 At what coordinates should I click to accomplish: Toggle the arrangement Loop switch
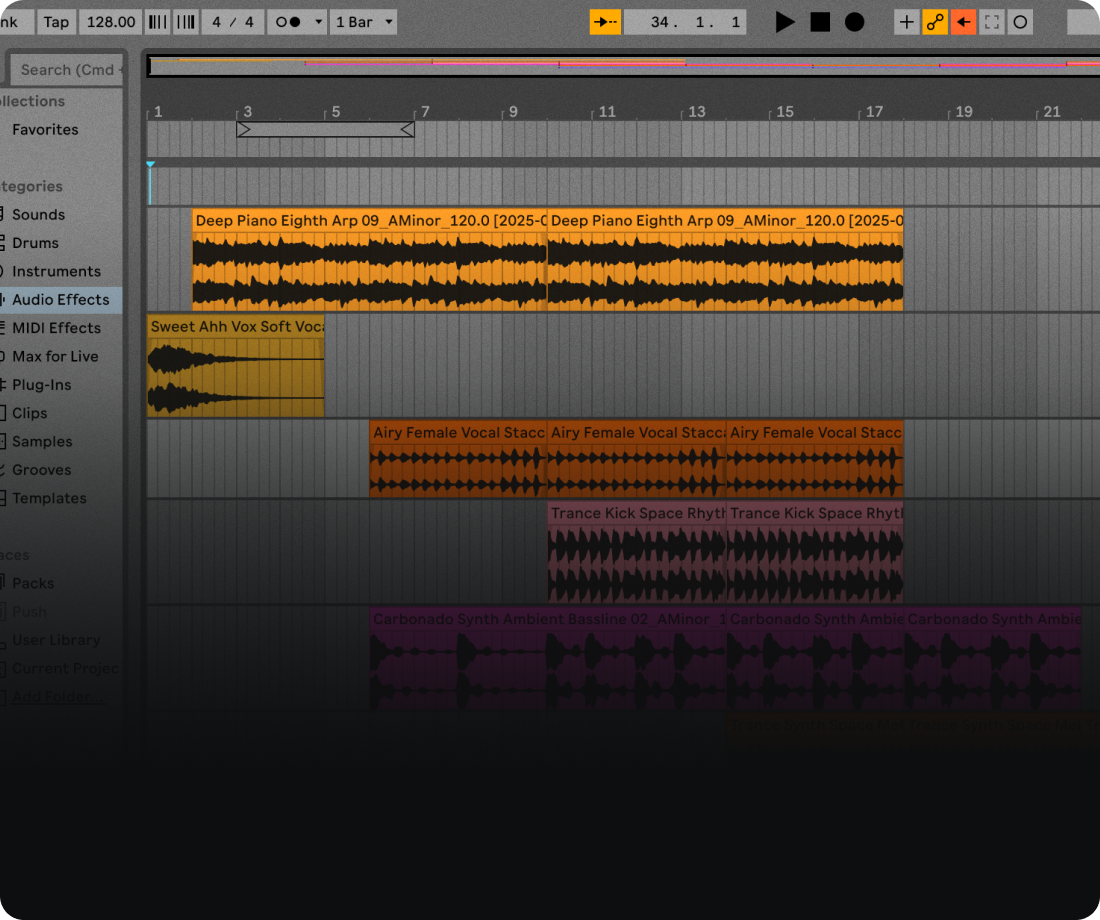pos(1019,21)
